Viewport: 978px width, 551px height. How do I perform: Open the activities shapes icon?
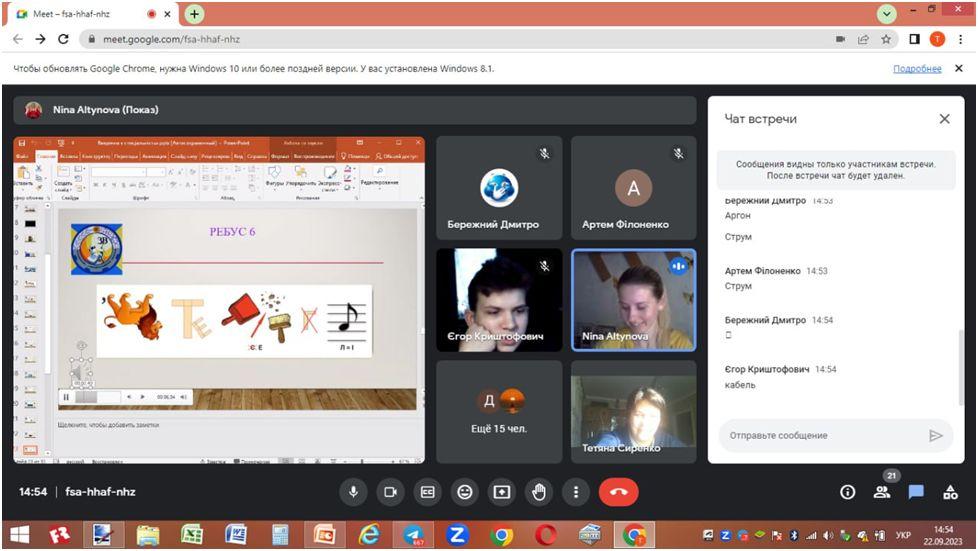[950, 492]
